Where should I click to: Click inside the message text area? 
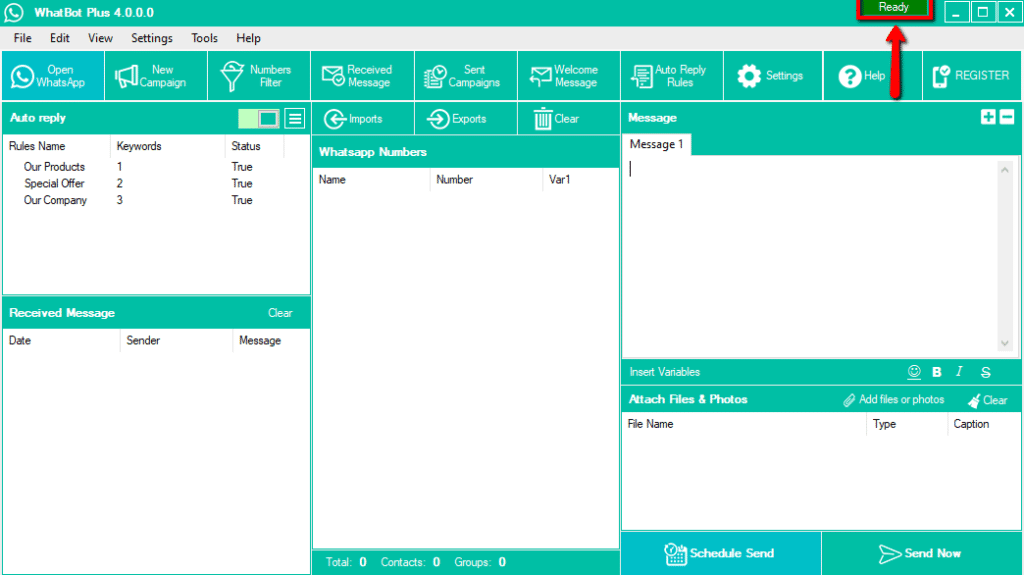click(x=810, y=257)
